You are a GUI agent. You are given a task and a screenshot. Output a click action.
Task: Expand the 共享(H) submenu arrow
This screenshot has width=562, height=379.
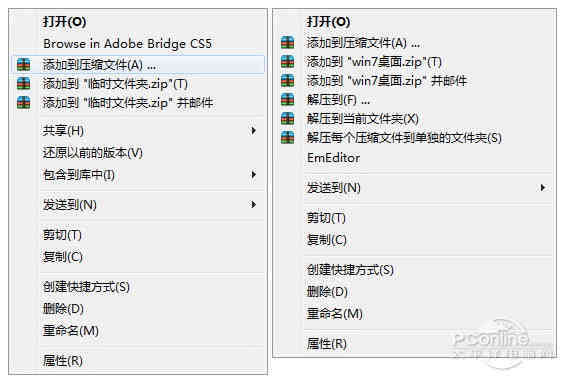(x=253, y=131)
